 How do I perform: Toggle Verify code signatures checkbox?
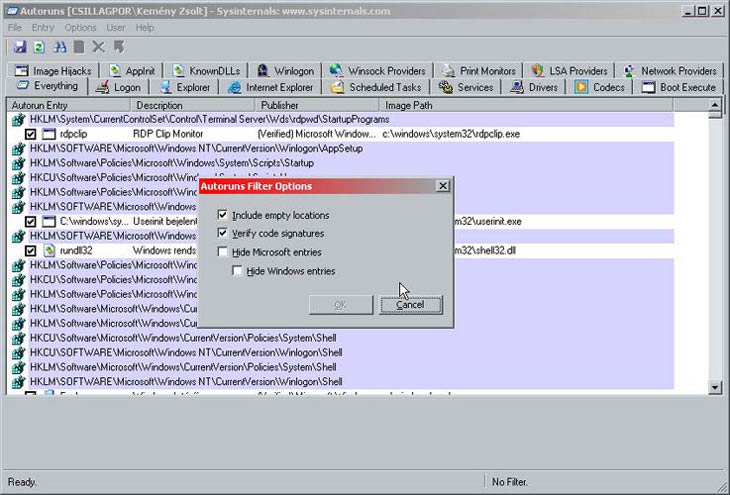click(x=222, y=233)
